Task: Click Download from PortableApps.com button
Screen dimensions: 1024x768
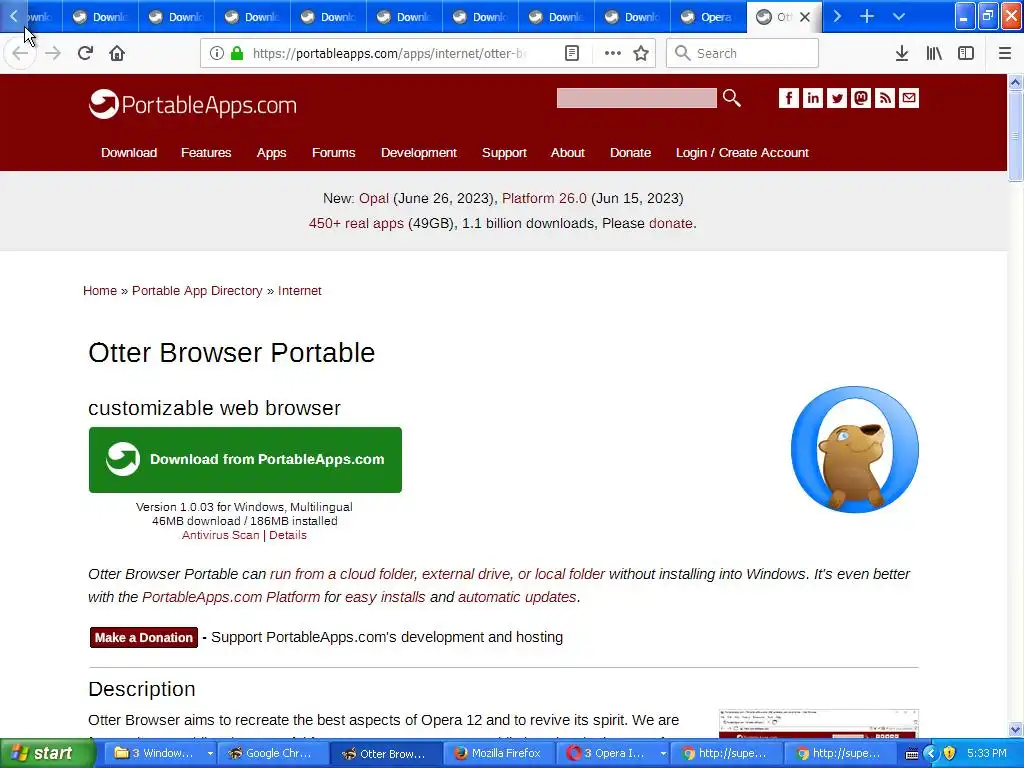Action: pos(245,460)
